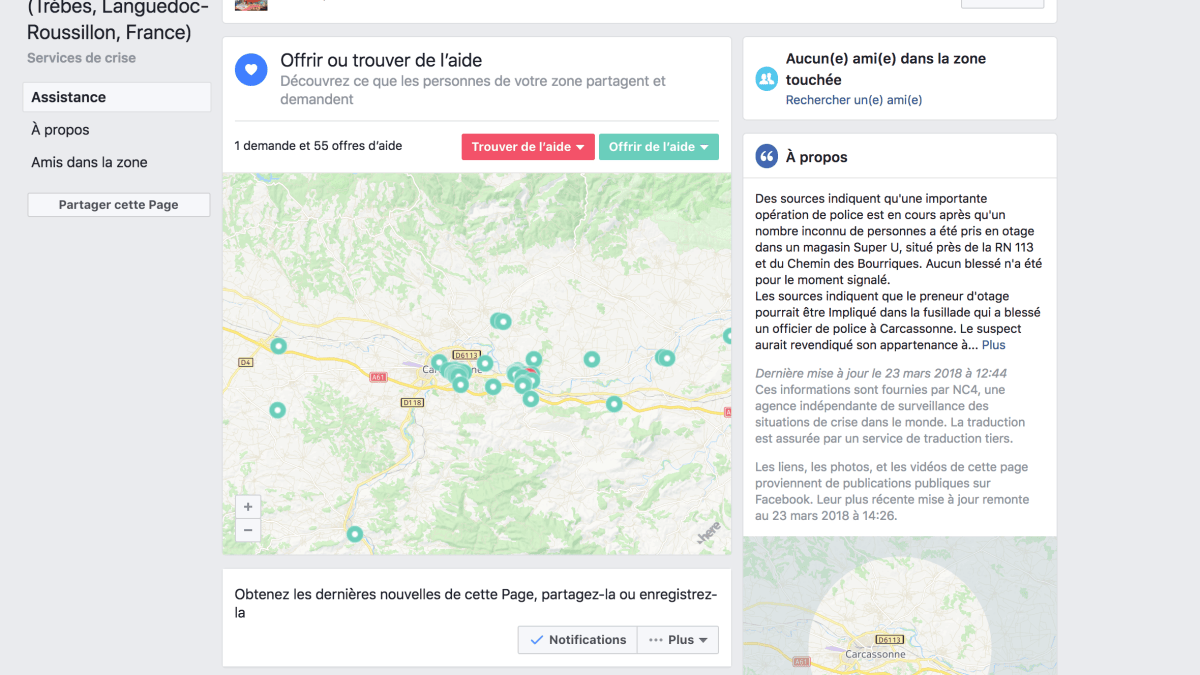Click the friends icon next to Aucun(e) ami(e)

coord(767,78)
